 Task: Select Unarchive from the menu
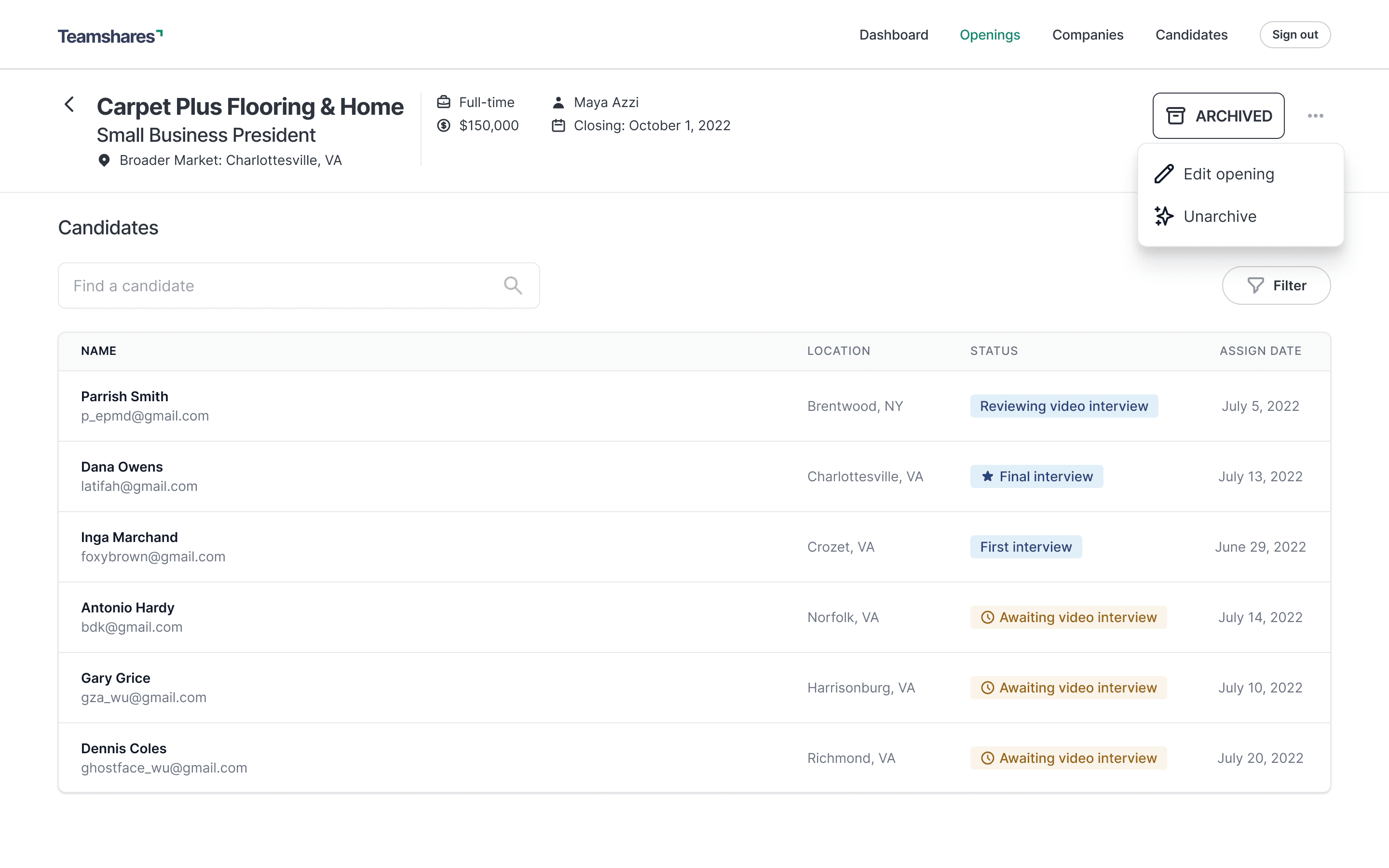1220,217
